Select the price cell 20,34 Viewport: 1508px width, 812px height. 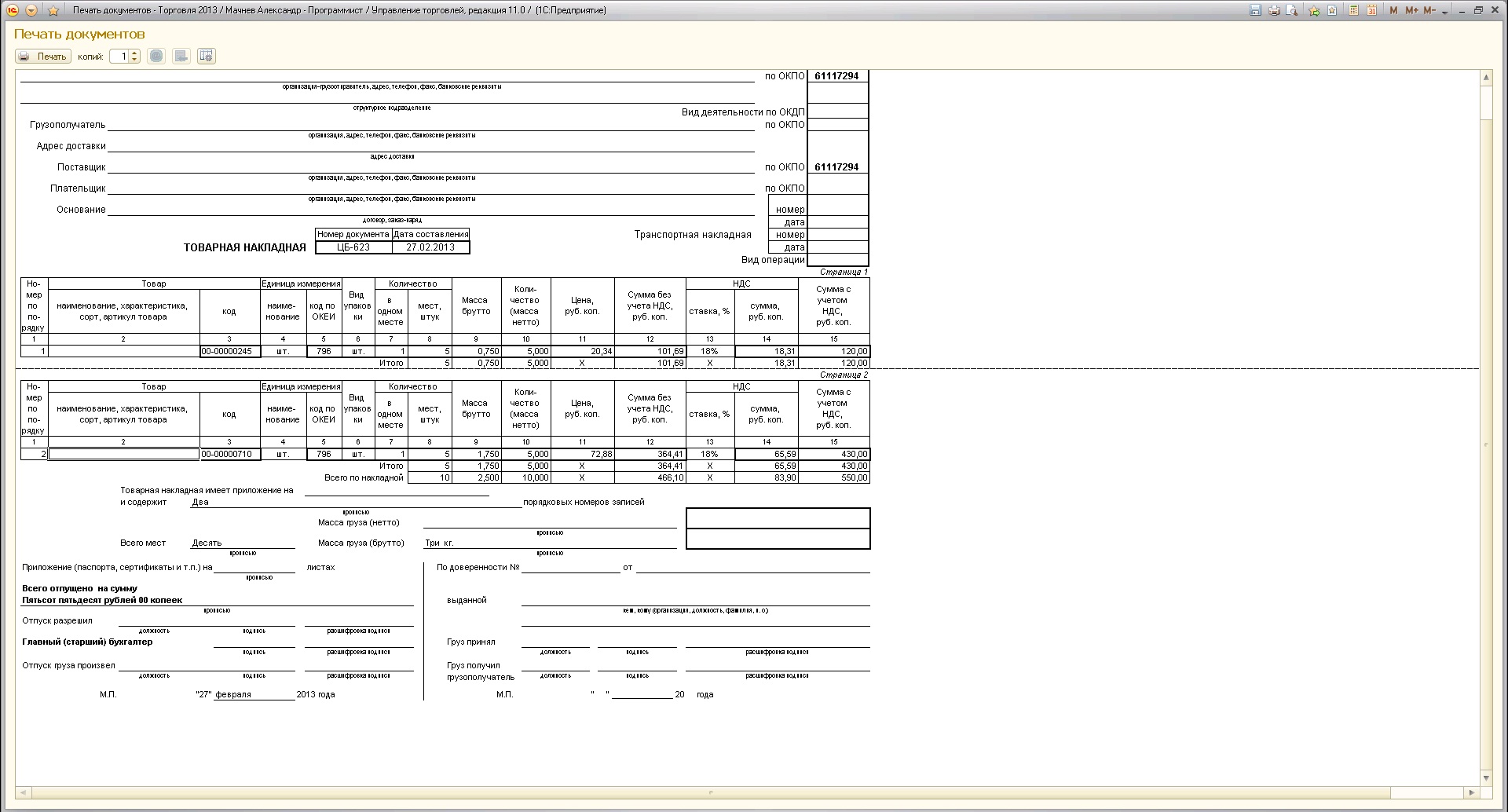pyautogui.click(x=582, y=351)
